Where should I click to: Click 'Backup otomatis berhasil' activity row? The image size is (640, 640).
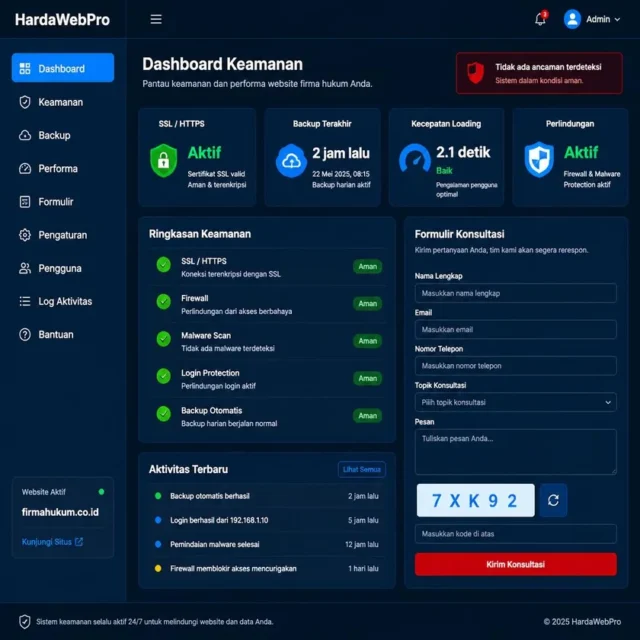[267, 496]
